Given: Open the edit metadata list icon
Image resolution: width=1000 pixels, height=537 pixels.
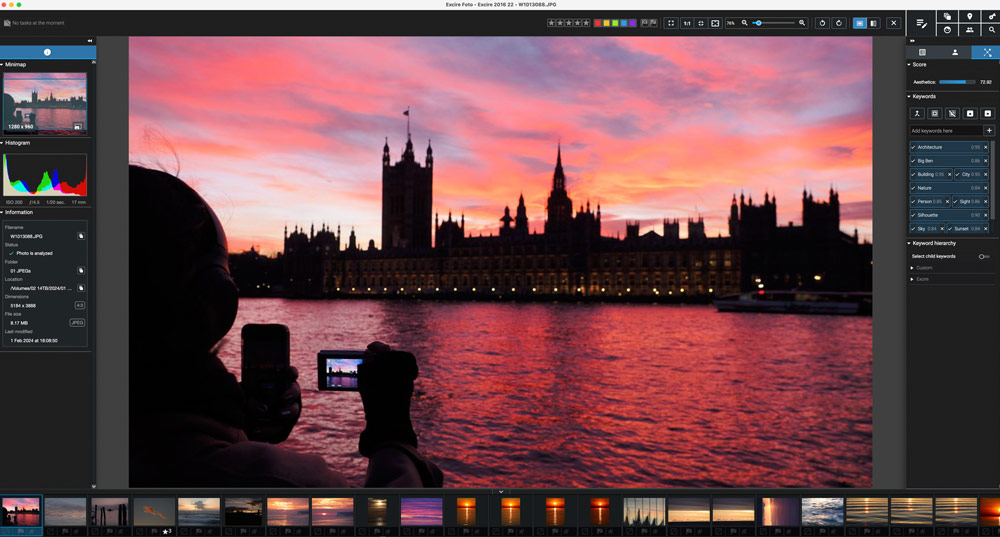Looking at the screenshot, I should [922, 23].
